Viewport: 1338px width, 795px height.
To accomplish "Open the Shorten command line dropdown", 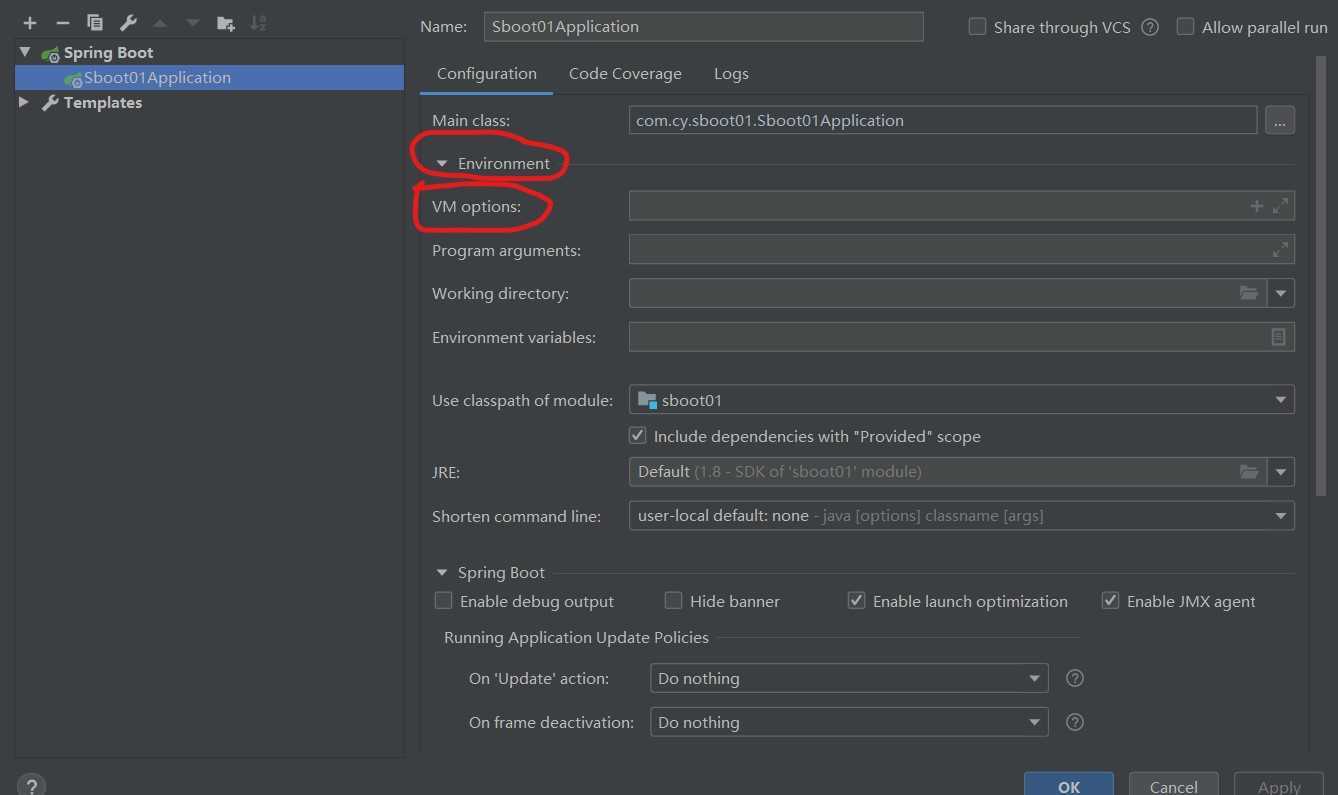I will 1281,516.
